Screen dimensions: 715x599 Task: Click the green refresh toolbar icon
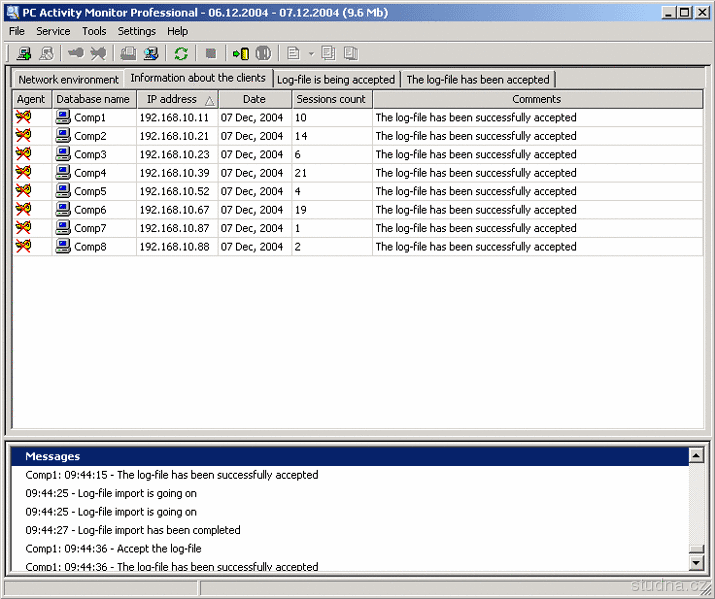point(181,54)
